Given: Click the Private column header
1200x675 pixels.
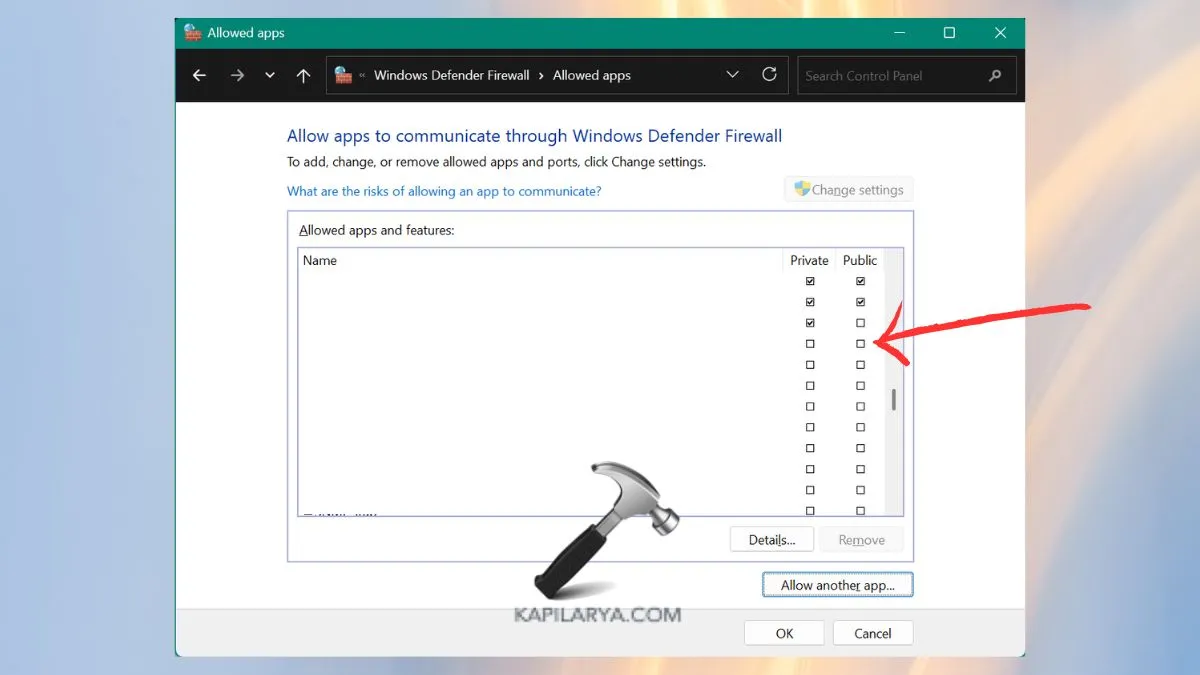Looking at the screenshot, I should coord(810,260).
